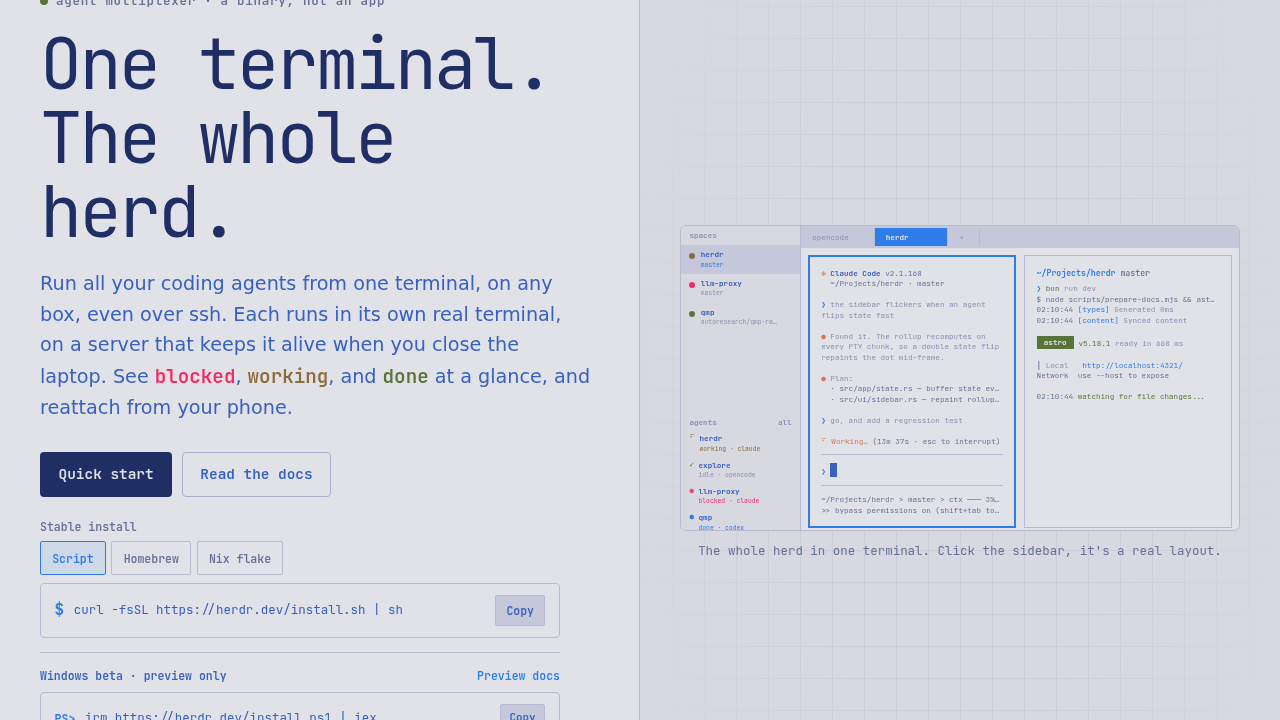The height and width of the screenshot is (720, 1280).
Task: Click the blue done dot for qmp agent
Action: (x=692, y=517)
